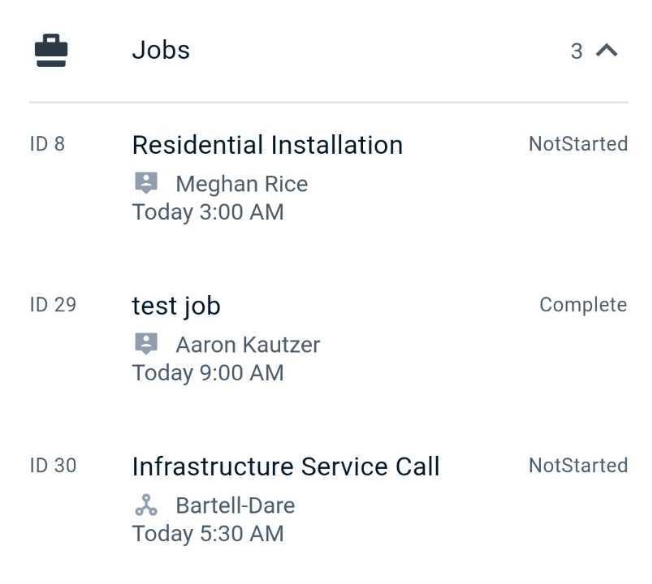Click NotStarted status of Infrastructure Service Call
The width and height of the screenshot is (652, 584).
(578, 465)
